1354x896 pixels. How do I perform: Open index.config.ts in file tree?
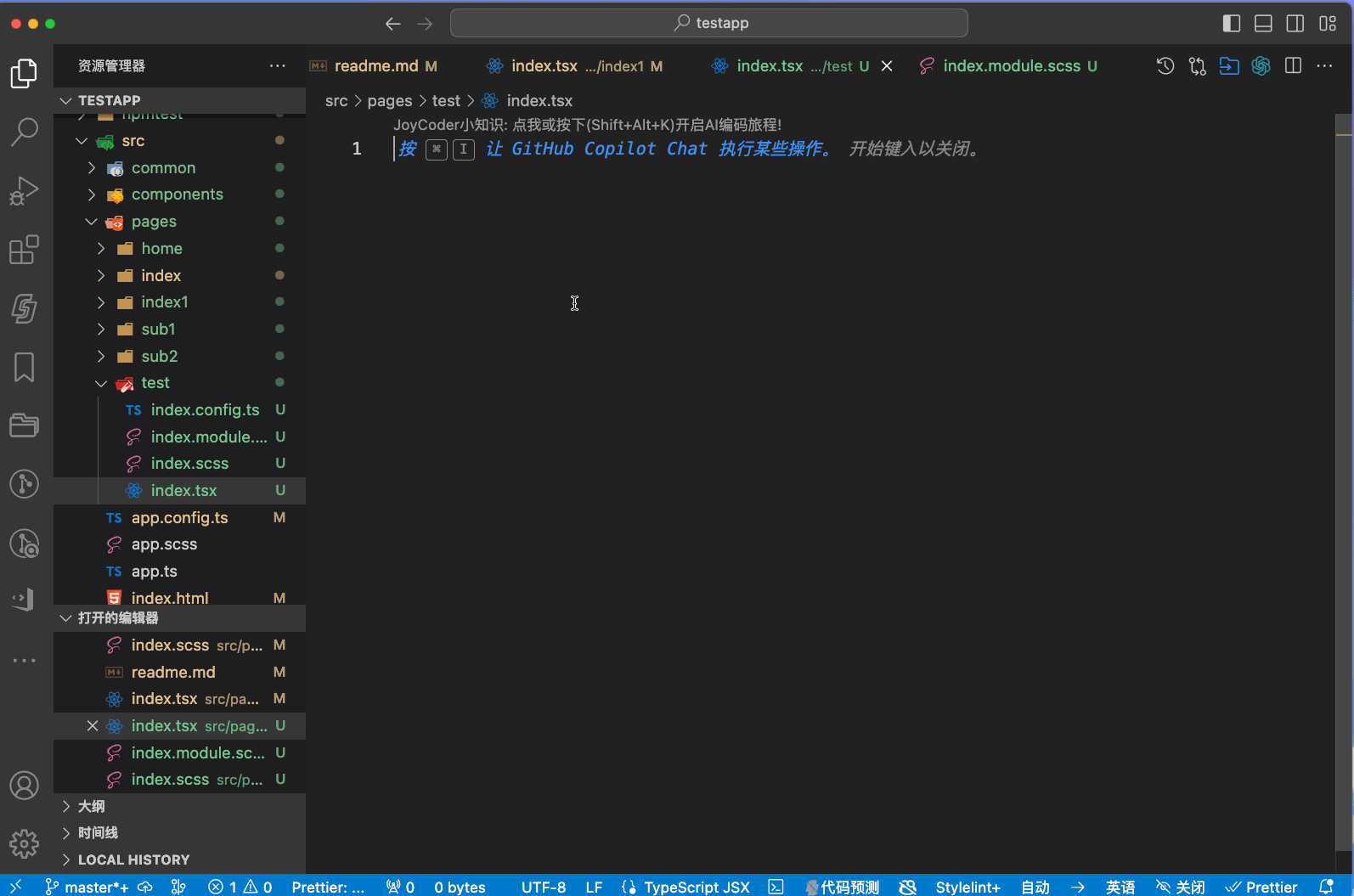pyautogui.click(x=179, y=410)
